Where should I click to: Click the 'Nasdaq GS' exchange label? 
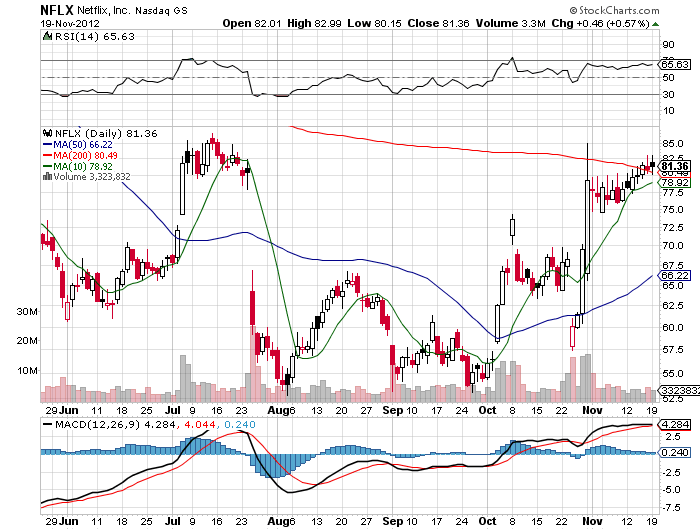[x=161, y=10]
